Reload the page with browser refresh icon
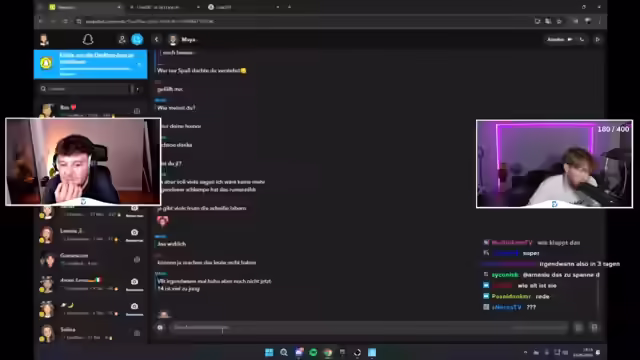Screen dimensions: 640x360 (65, 21)
